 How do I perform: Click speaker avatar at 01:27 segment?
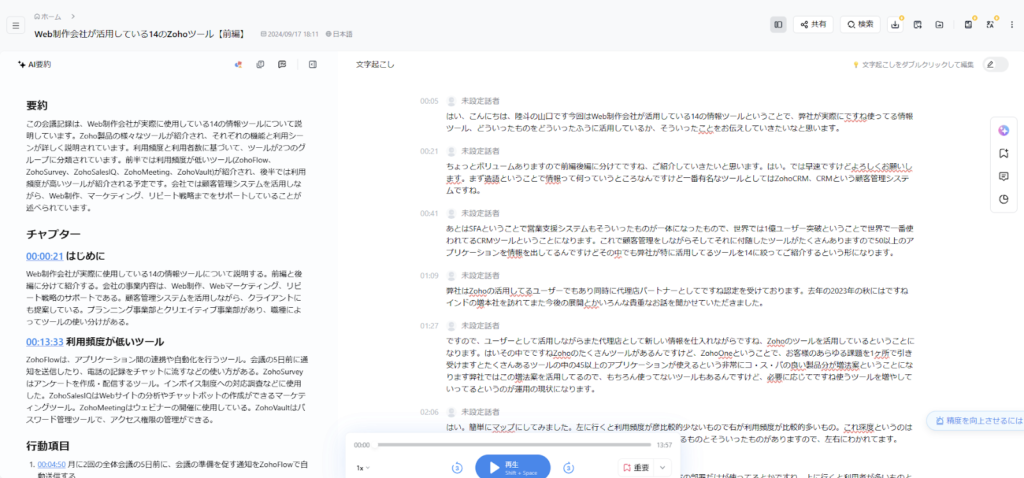pyautogui.click(x=451, y=325)
